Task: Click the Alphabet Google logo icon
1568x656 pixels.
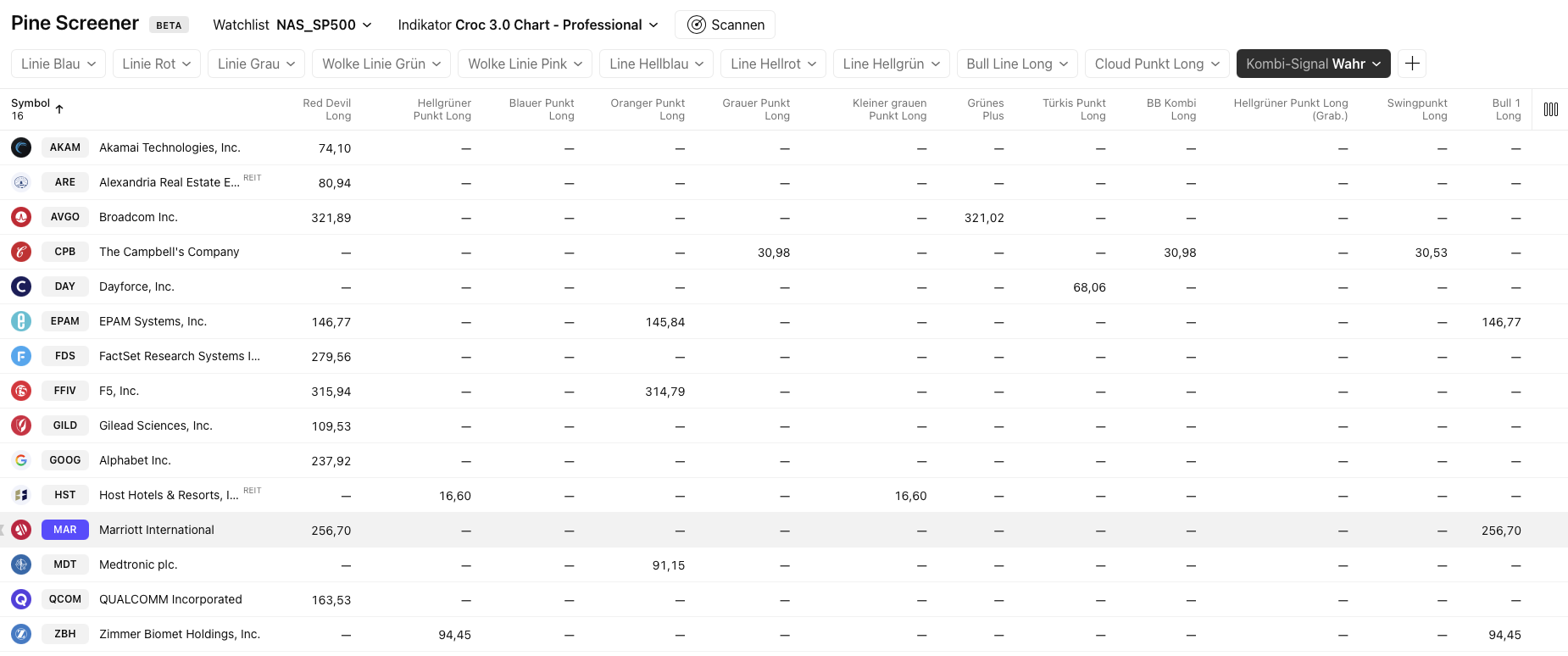Action: click(21, 460)
